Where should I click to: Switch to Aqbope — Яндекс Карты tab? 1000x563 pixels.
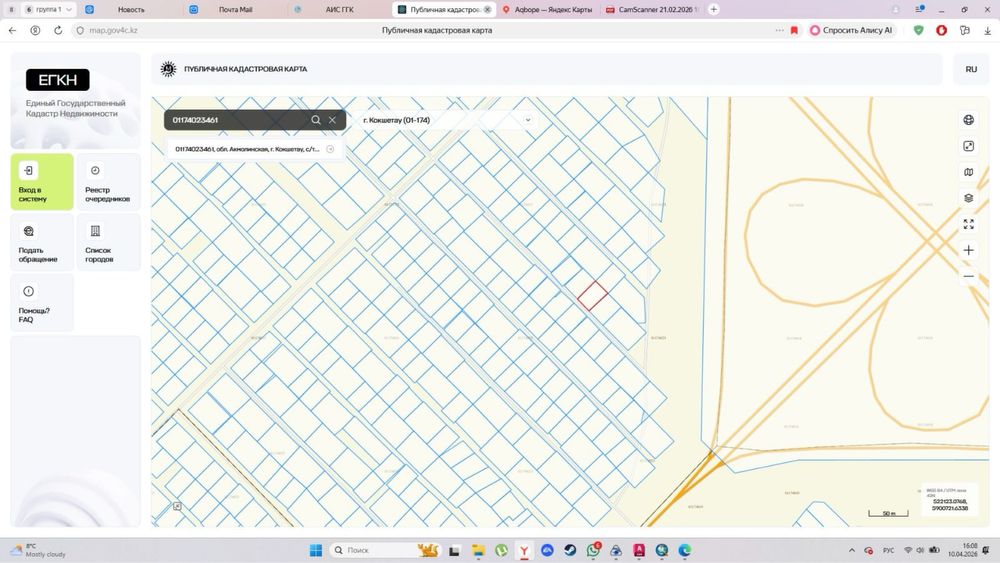[x=547, y=10]
